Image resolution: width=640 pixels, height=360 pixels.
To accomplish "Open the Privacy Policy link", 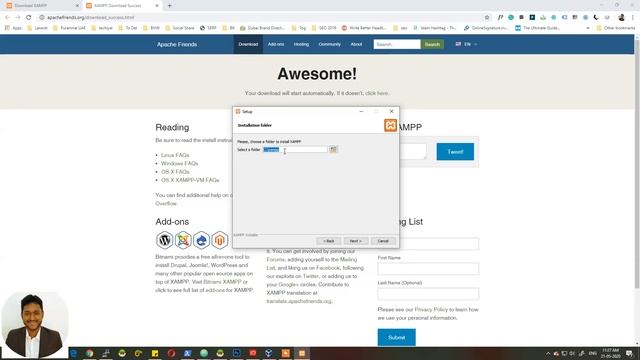I will point(431,309).
